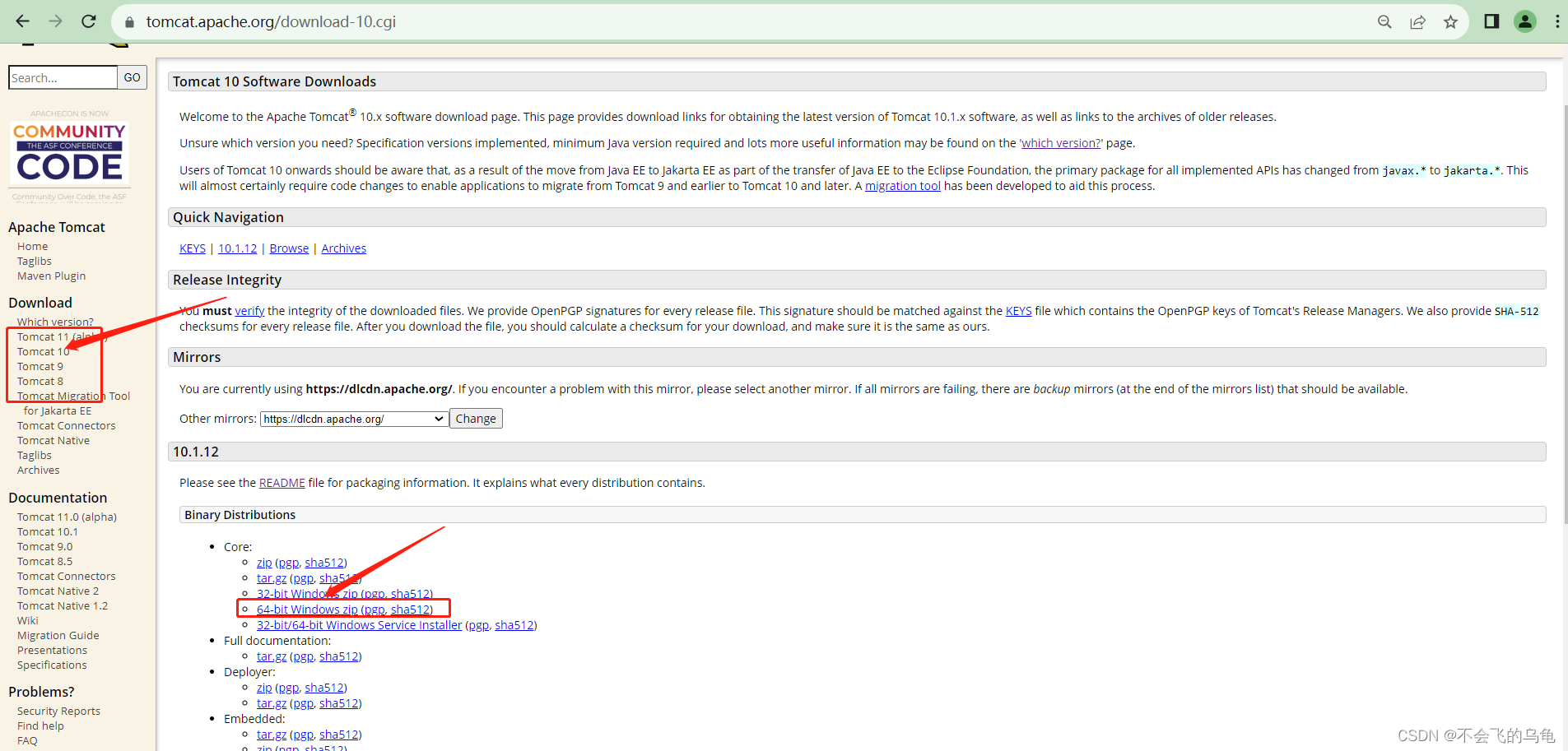Open Tomcat Native 1.2 documentation
Viewport: 1568px width, 751px height.
pyautogui.click(x=63, y=606)
